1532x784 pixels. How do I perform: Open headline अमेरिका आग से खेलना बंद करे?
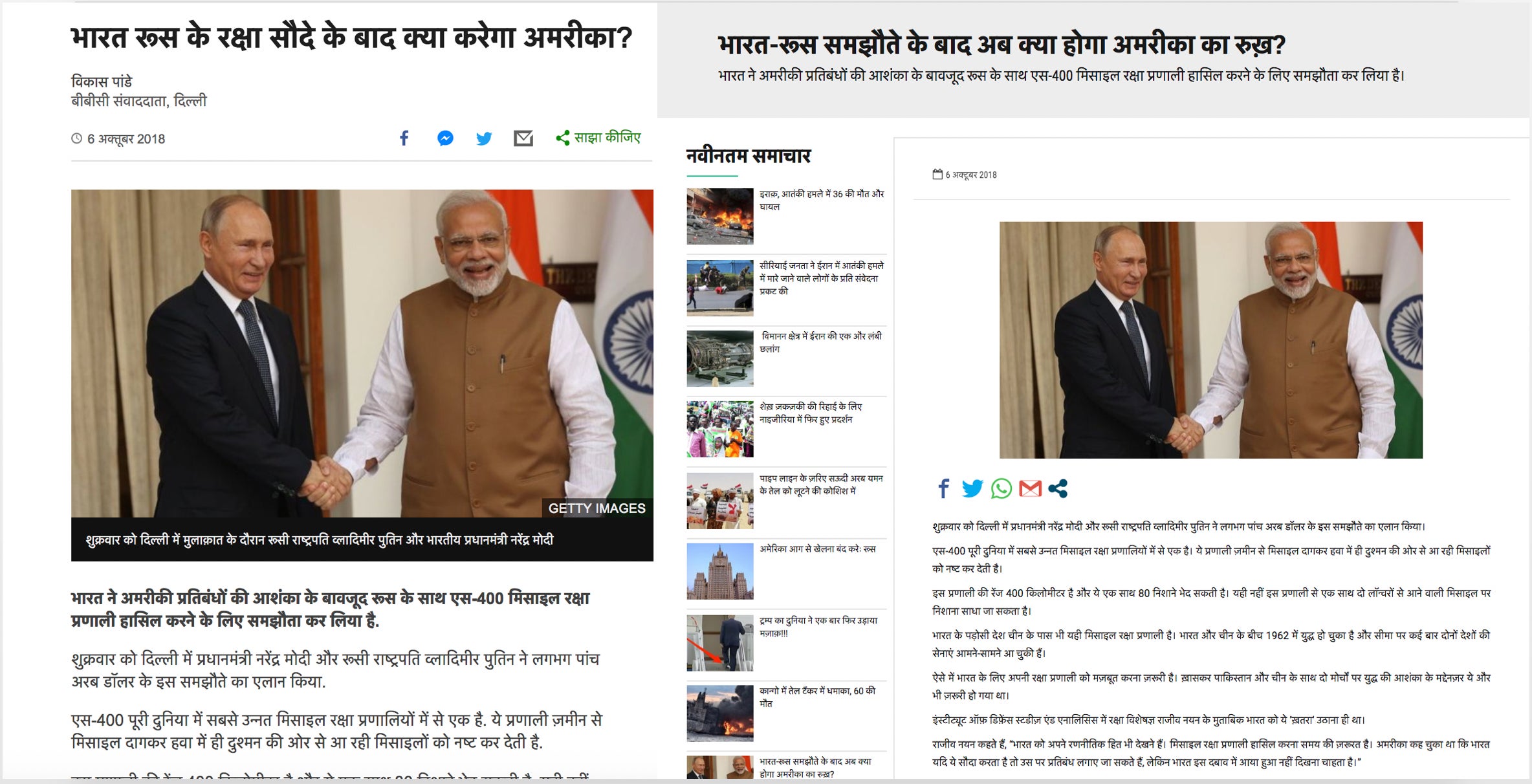click(818, 549)
